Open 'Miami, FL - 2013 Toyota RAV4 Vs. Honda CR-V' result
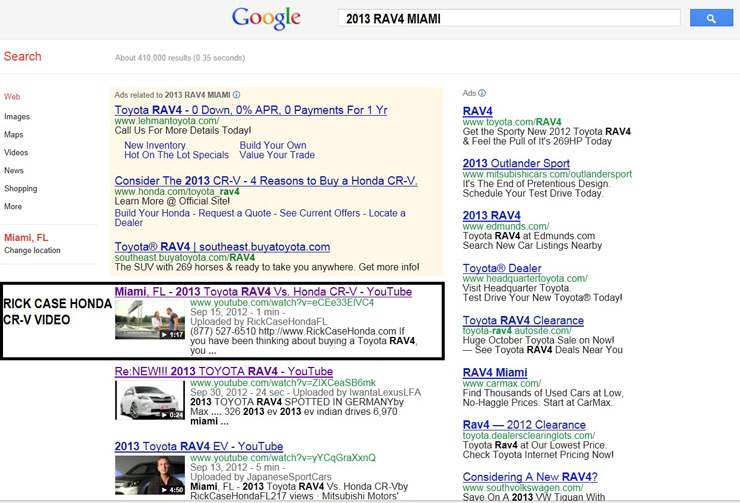The height and width of the screenshot is (503, 740). click(263, 292)
